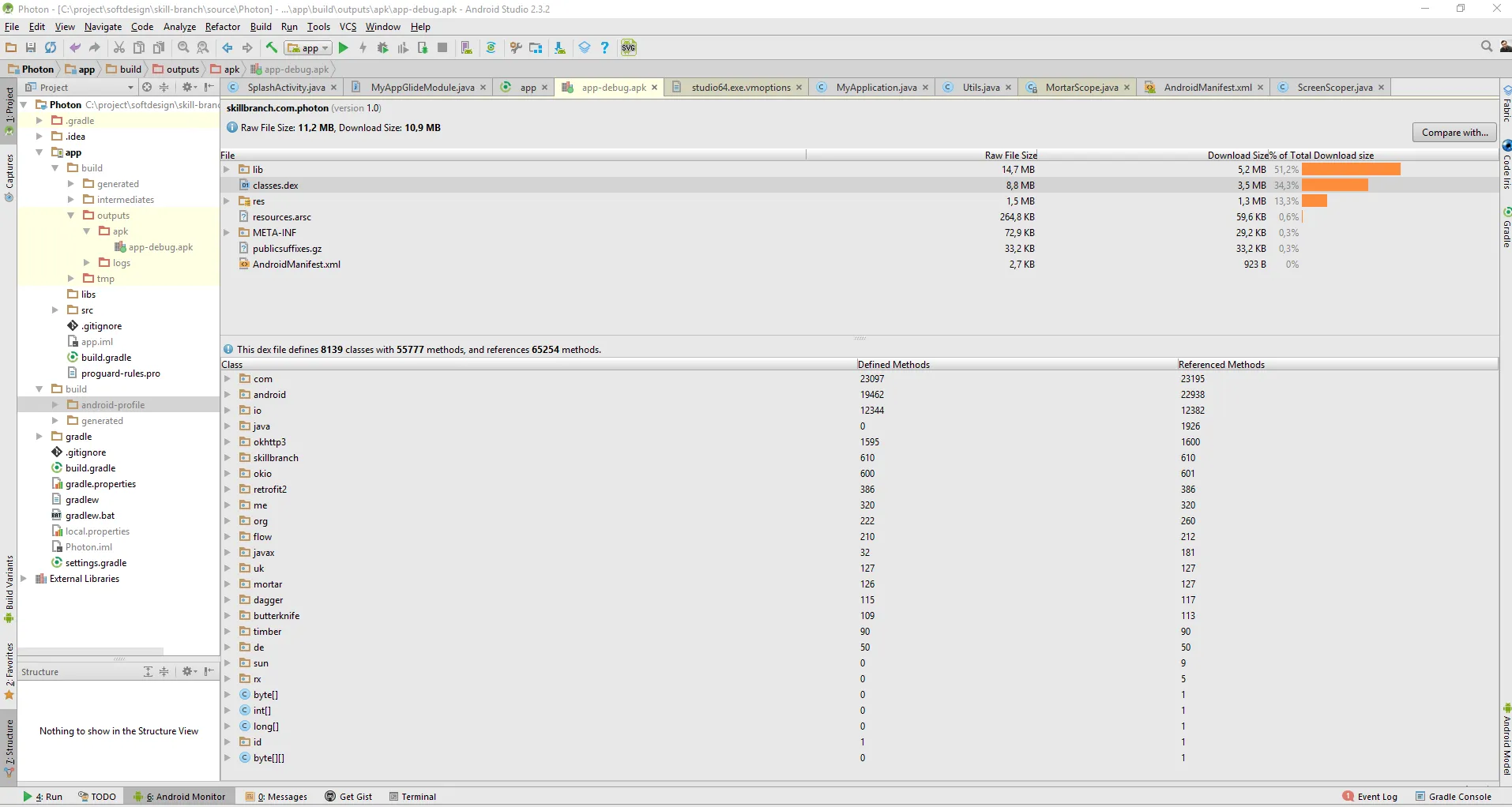Screen dimensions: 1512x807
Task: Open the VCS menu
Action: [348, 27]
